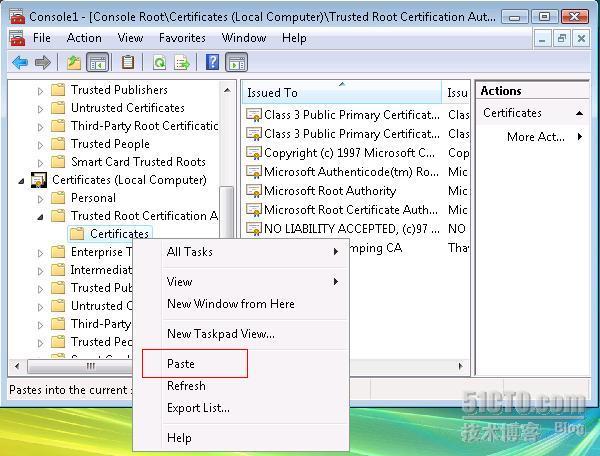Click the folder icon next to Smart Card Trusted Roots
The height and width of the screenshot is (456, 600).
(58, 162)
